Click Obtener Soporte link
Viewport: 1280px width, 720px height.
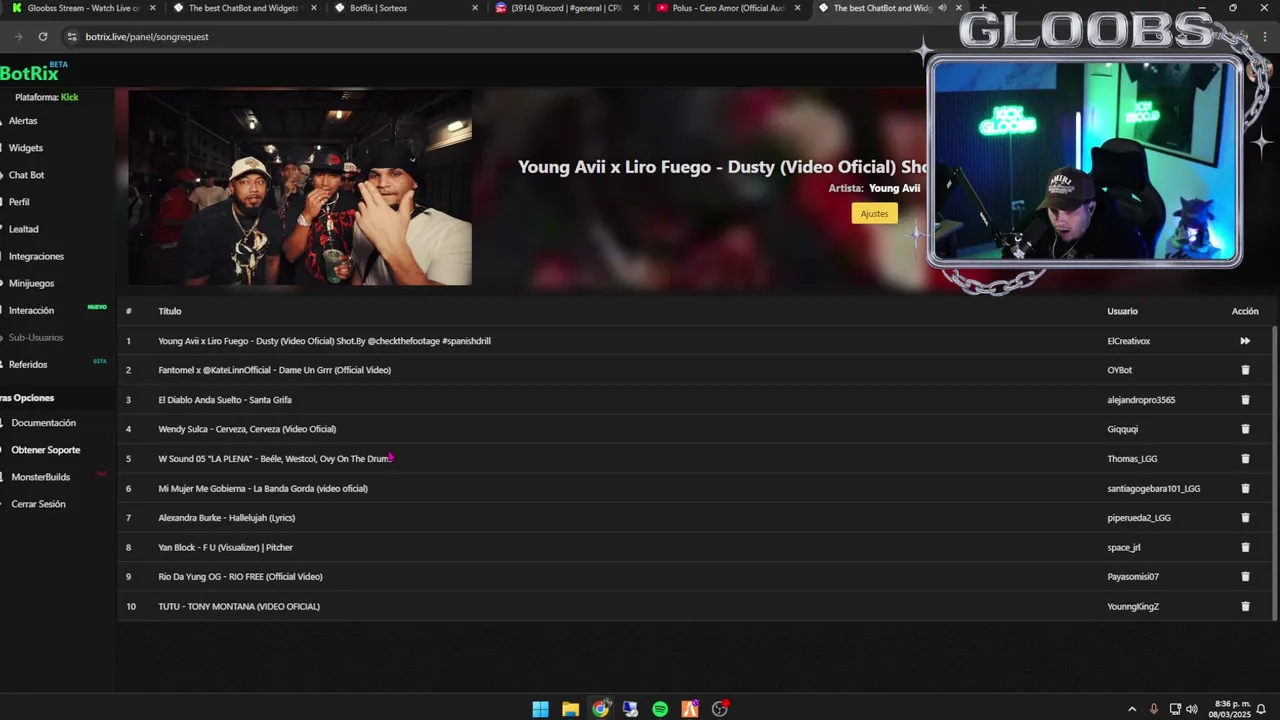click(45, 450)
